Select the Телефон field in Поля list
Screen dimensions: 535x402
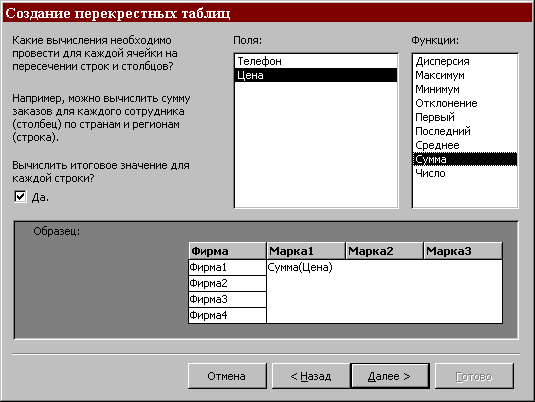[316, 61]
